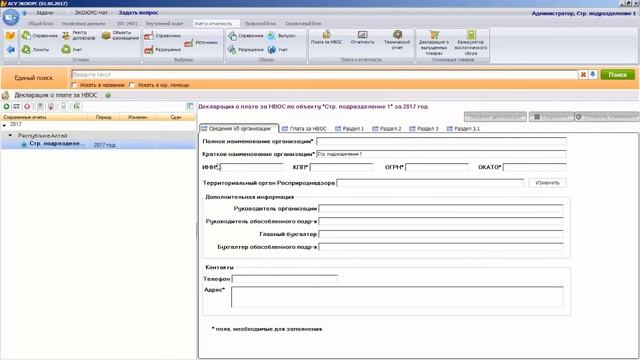Click the panel layout icon above report list
This screenshot has width=640, height=360.
190,106
